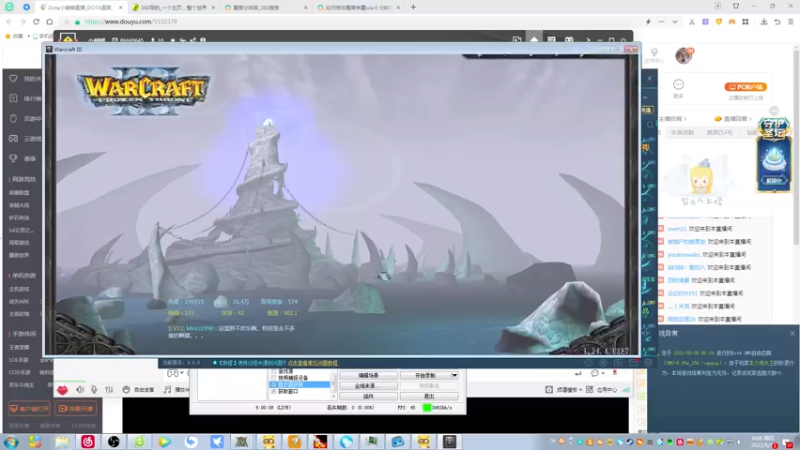Open the file explorer folder on the taskbar
800x450 pixels.
coord(62,441)
